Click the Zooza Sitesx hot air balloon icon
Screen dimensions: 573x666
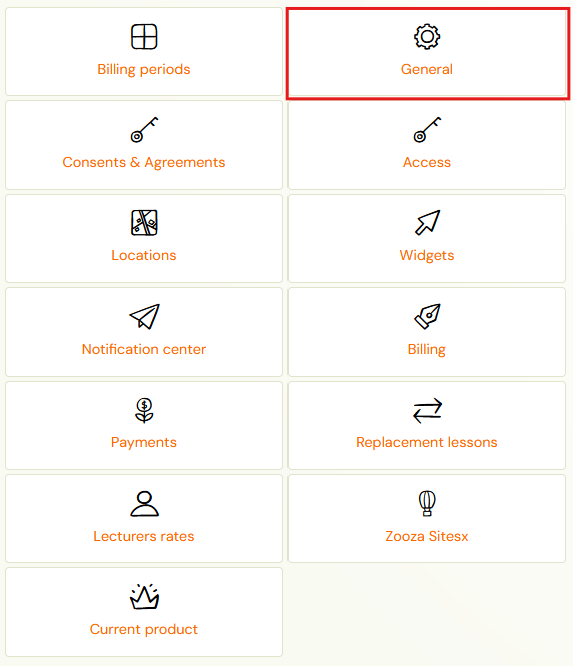pyautogui.click(x=427, y=503)
